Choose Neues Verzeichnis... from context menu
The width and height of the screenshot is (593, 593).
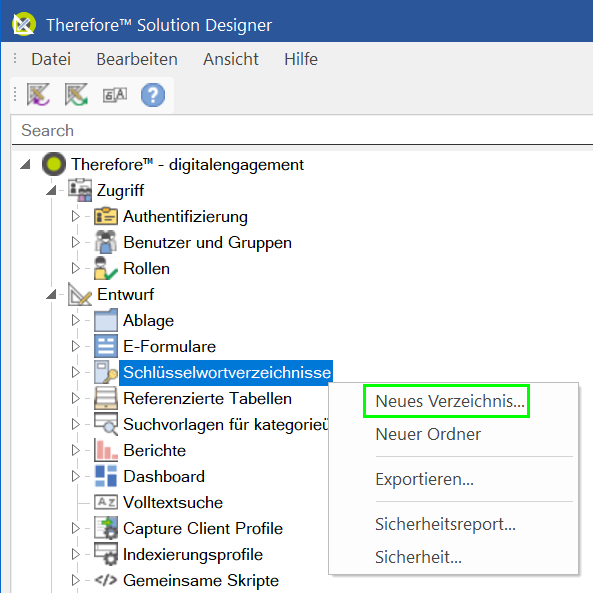click(450, 401)
